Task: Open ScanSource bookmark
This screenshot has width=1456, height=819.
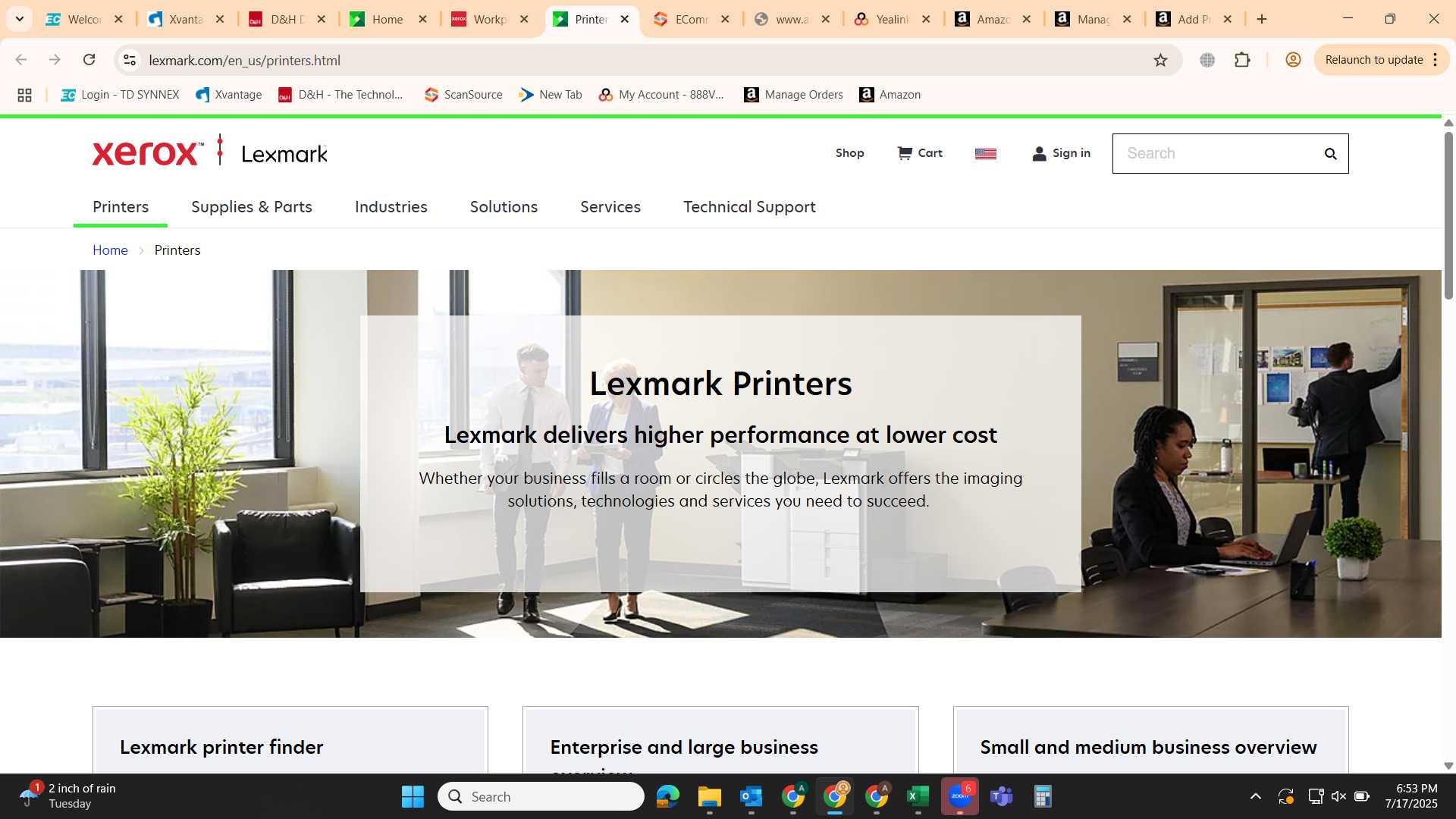Action: click(x=463, y=95)
